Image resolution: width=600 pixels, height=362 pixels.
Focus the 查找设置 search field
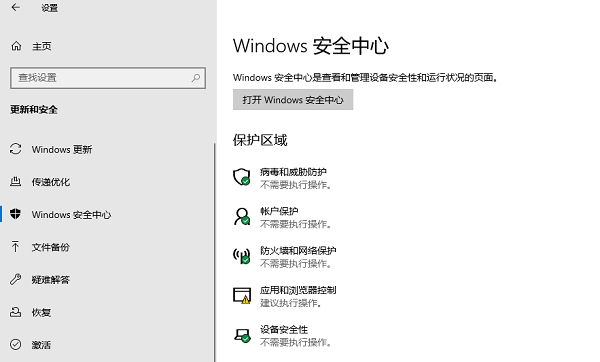click(x=108, y=78)
